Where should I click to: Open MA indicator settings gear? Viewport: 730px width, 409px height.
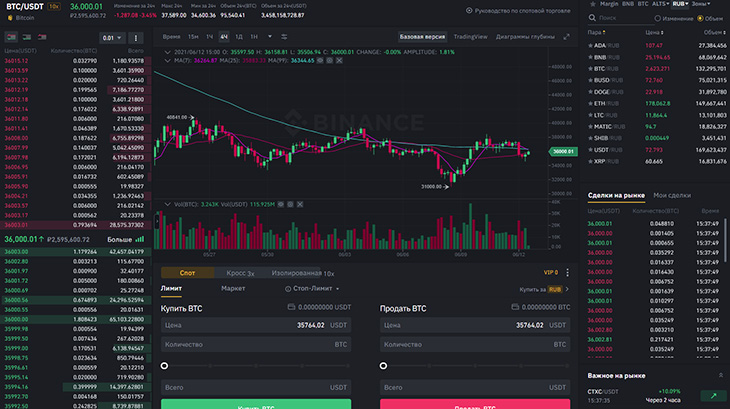330,60
